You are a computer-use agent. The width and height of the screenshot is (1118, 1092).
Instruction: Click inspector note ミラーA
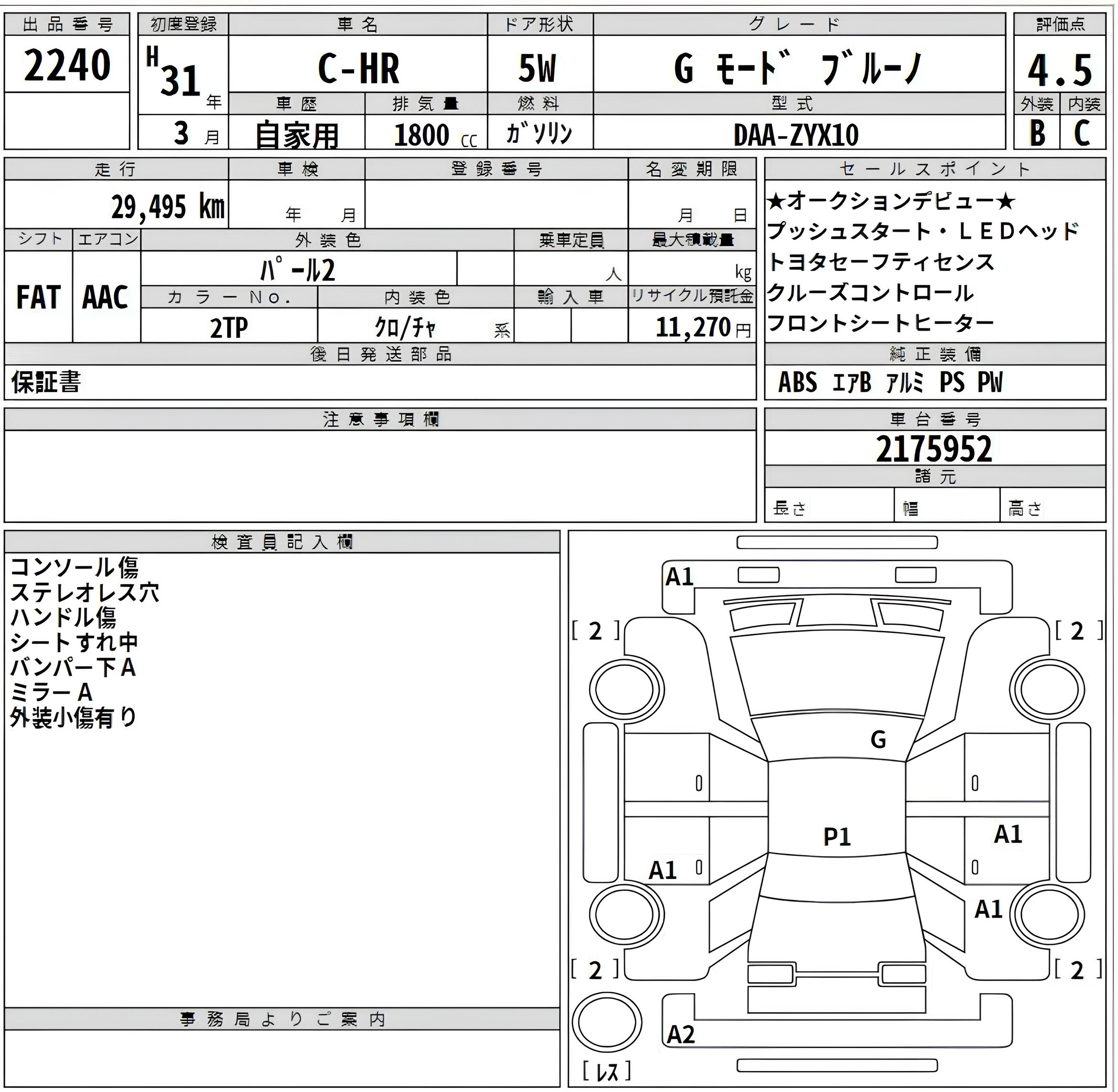(x=52, y=692)
